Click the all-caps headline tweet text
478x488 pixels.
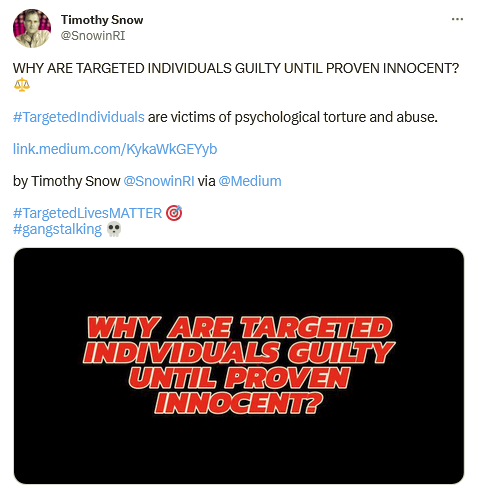[236, 68]
